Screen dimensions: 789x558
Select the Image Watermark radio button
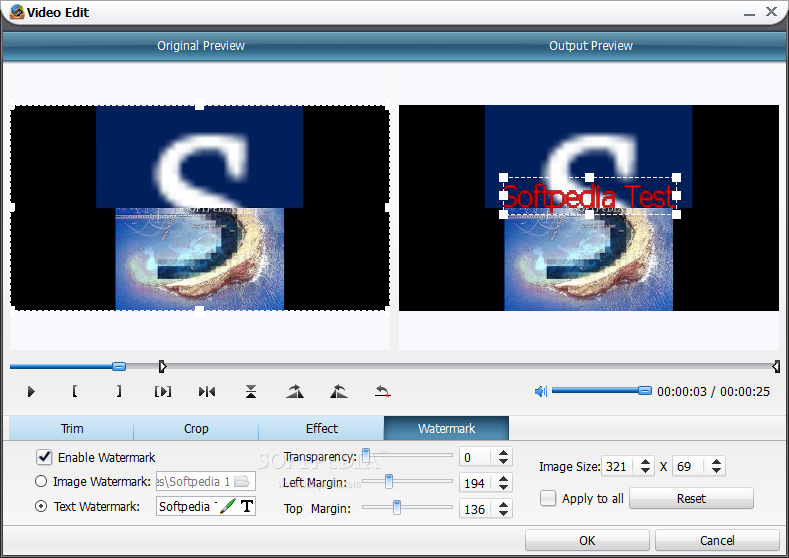pos(41,481)
